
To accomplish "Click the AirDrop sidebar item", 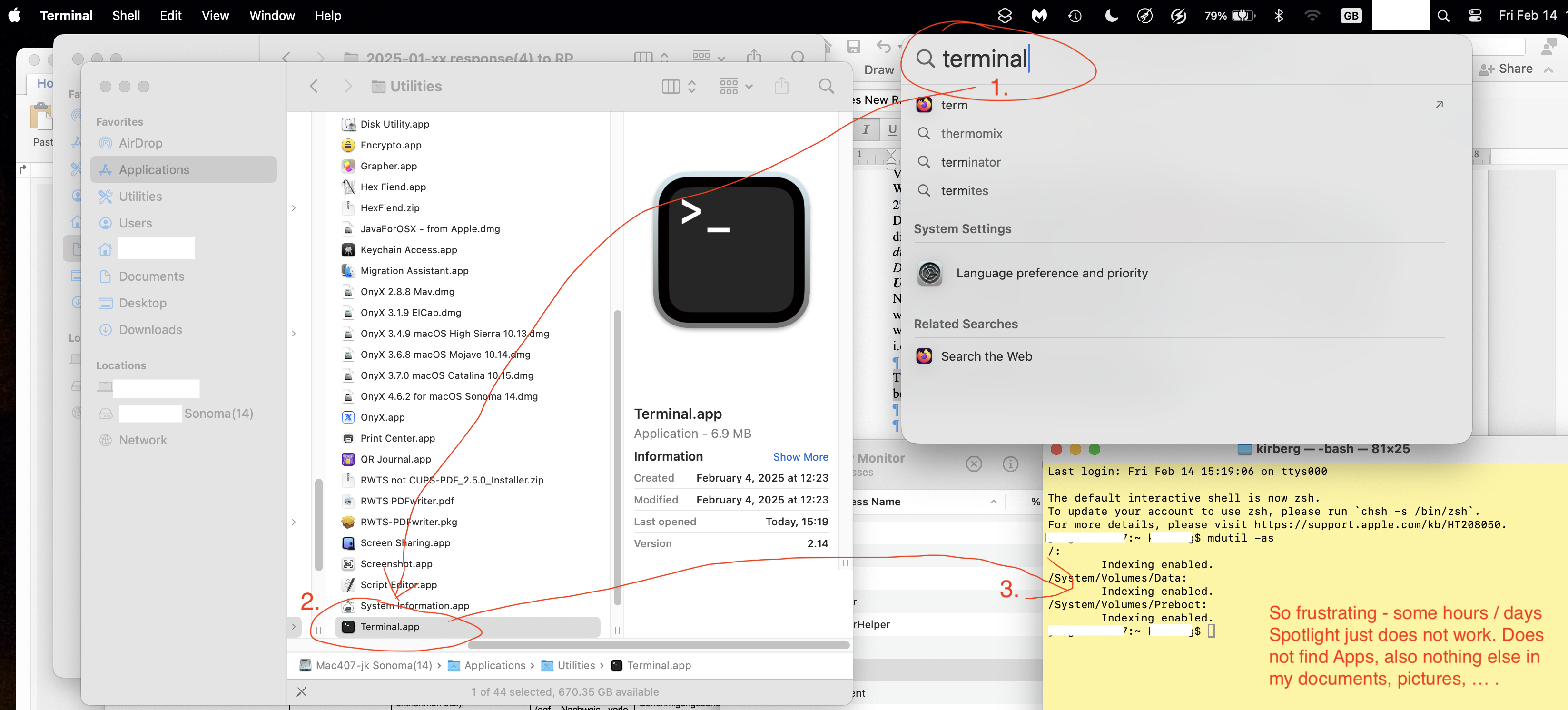I will coord(140,143).
